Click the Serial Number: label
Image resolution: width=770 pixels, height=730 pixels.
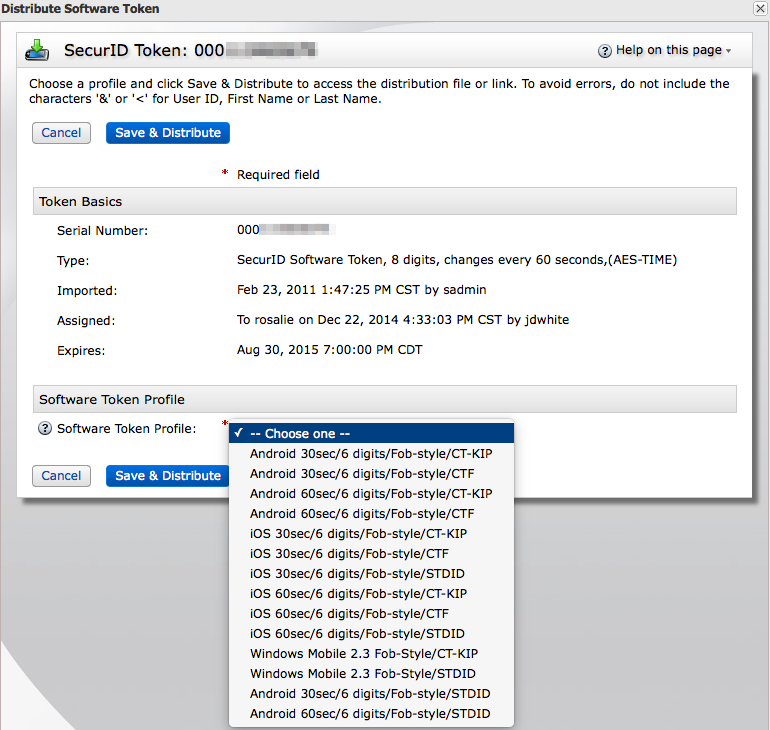[x=102, y=231]
